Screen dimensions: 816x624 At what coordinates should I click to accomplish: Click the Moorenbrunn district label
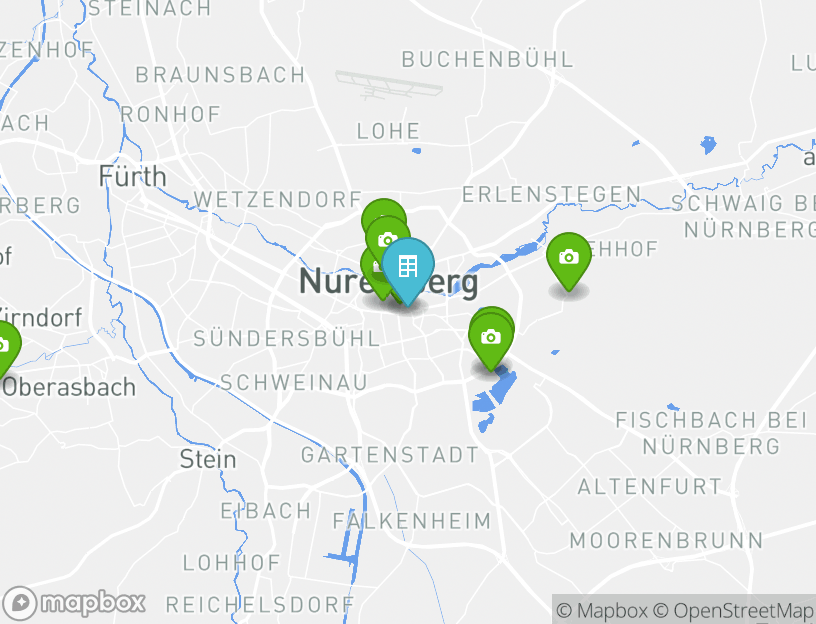click(x=667, y=541)
